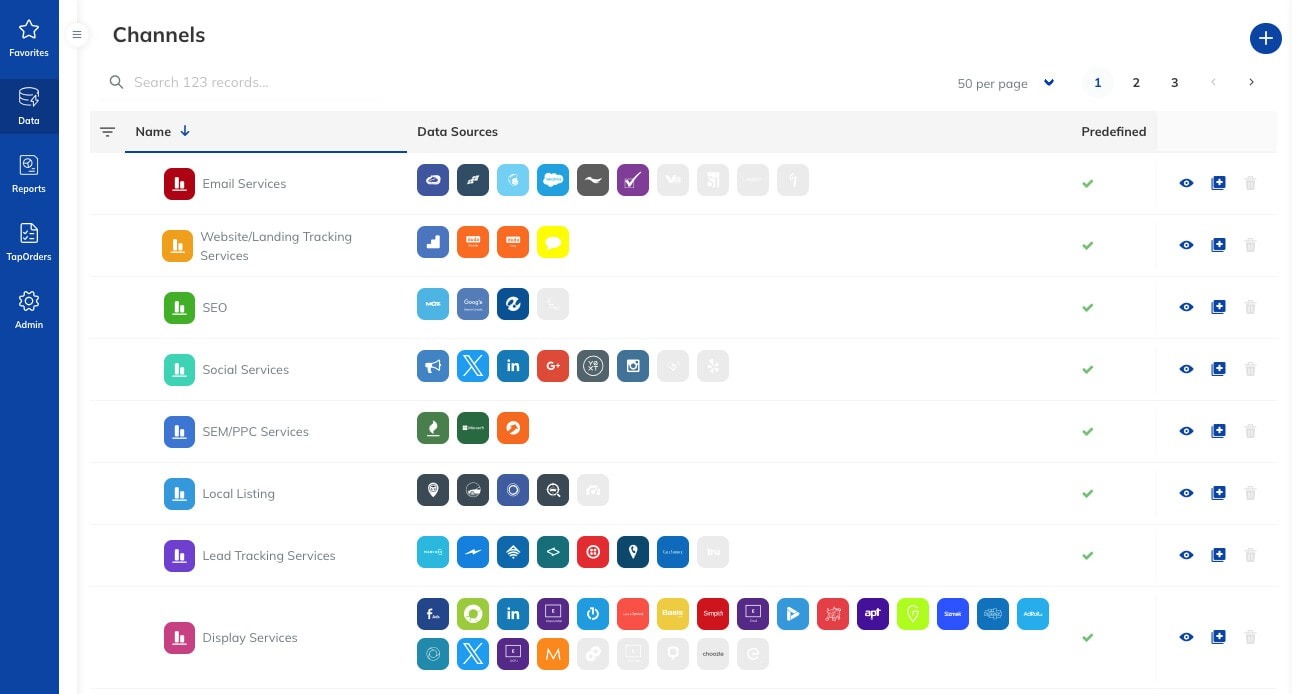Click the next page chevron arrow
Viewport: 1293px width, 694px height.
pyautogui.click(x=1251, y=82)
